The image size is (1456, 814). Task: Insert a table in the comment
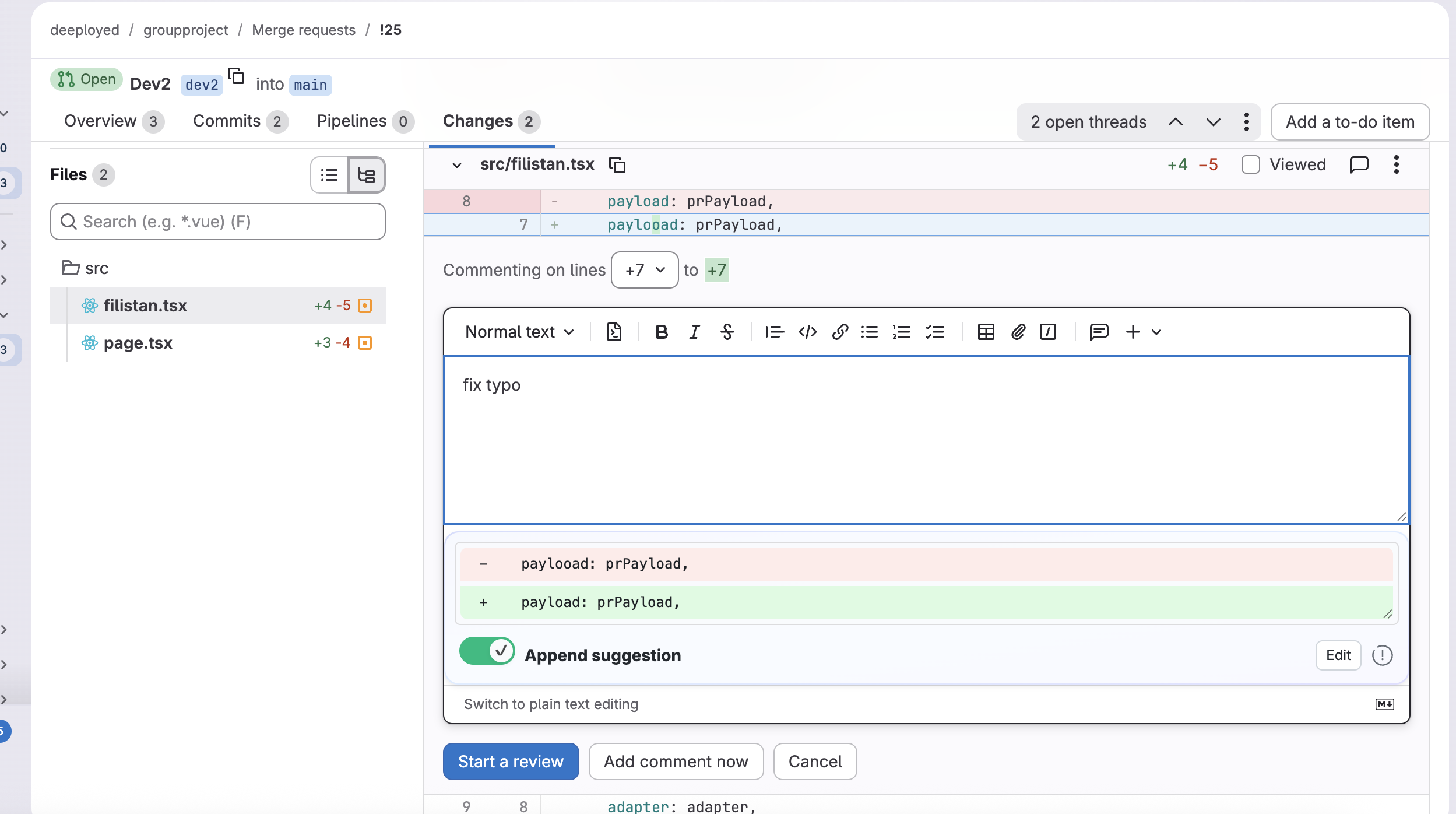(x=986, y=332)
